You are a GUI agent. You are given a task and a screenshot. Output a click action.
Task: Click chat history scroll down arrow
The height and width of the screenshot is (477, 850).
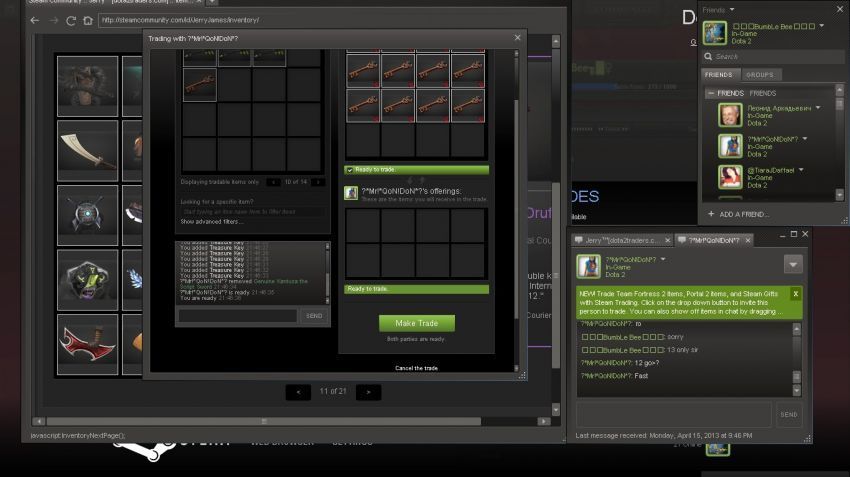pyautogui.click(x=796, y=390)
